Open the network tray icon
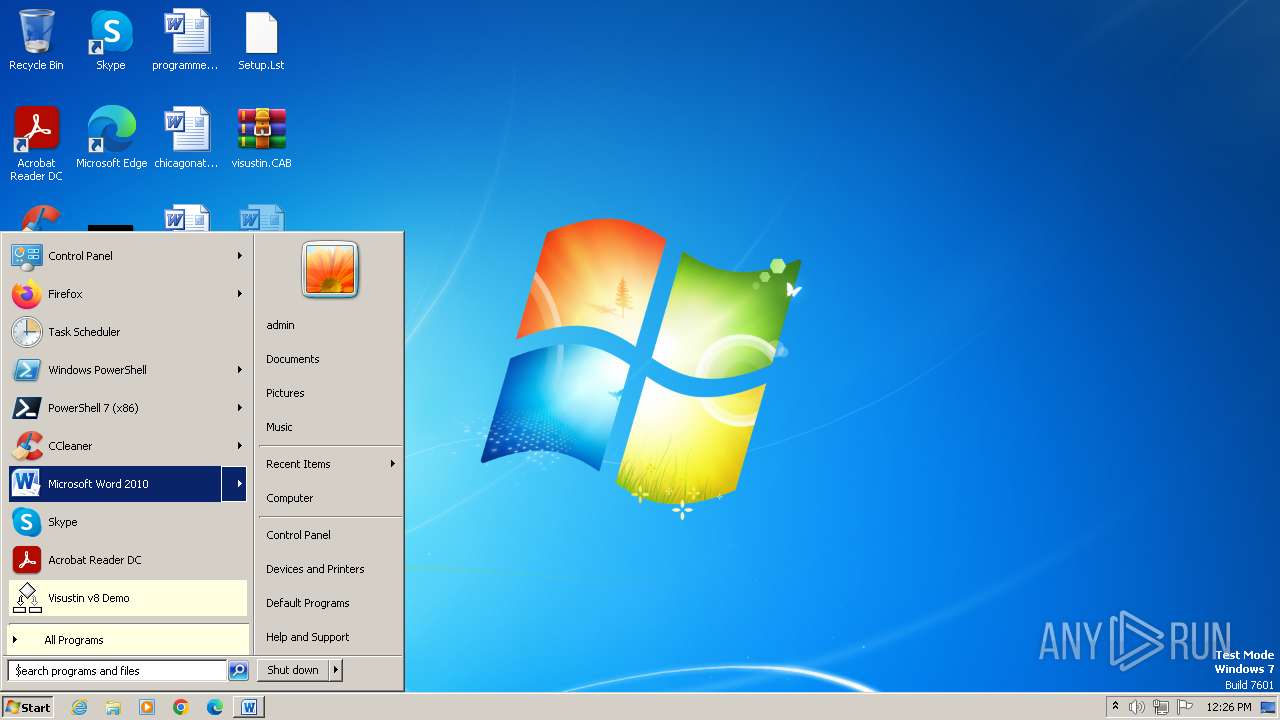1280x720 pixels. point(1161,707)
